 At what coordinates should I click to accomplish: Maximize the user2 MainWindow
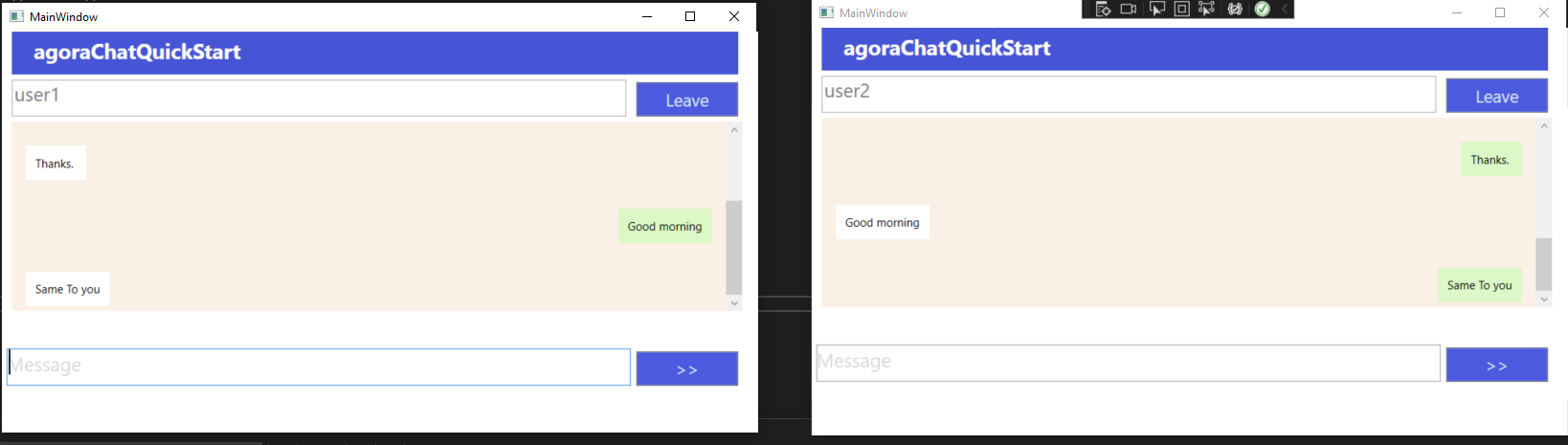point(1500,12)
